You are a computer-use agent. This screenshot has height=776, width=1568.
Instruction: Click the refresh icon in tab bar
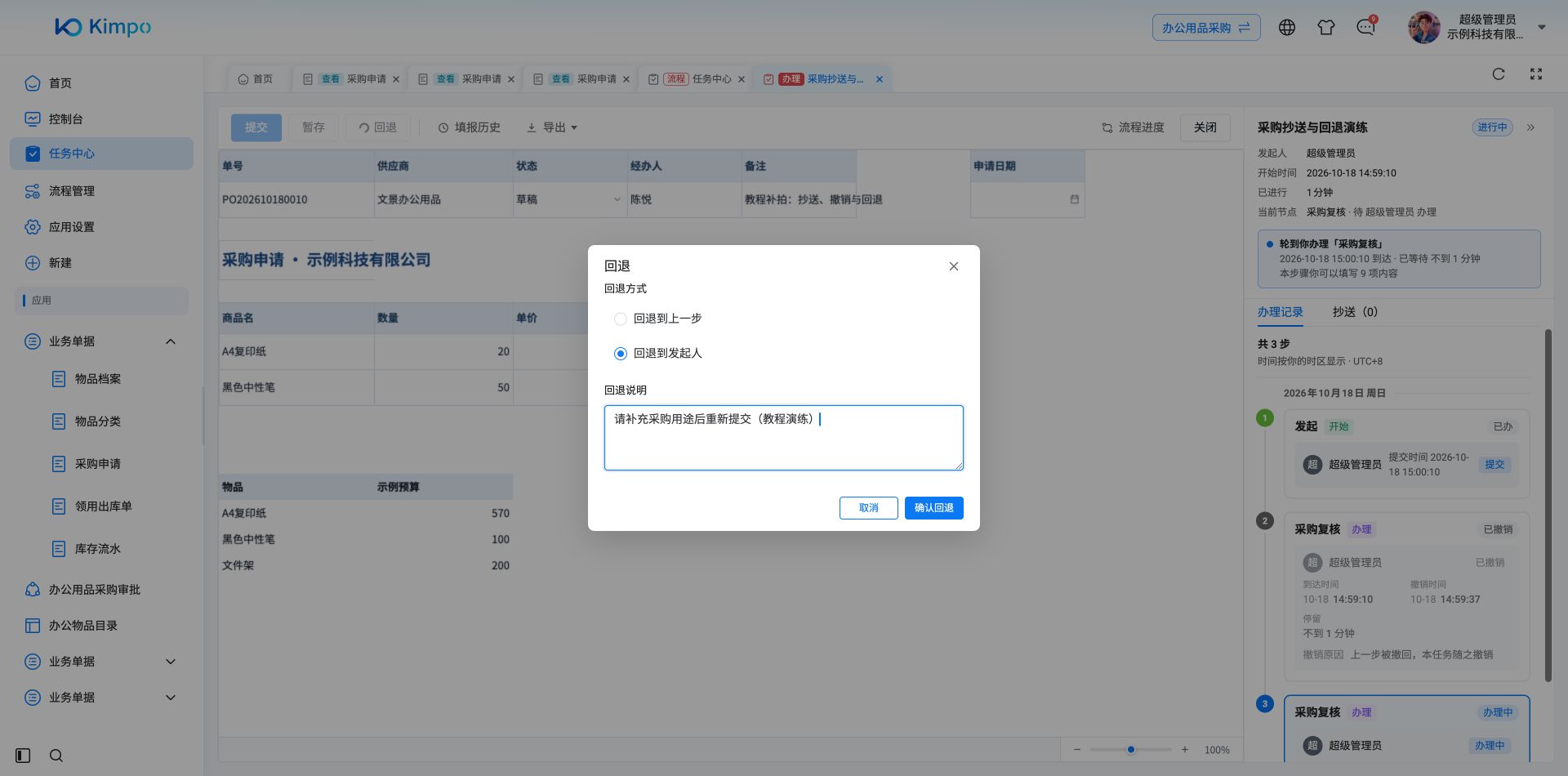(1499, 74)
